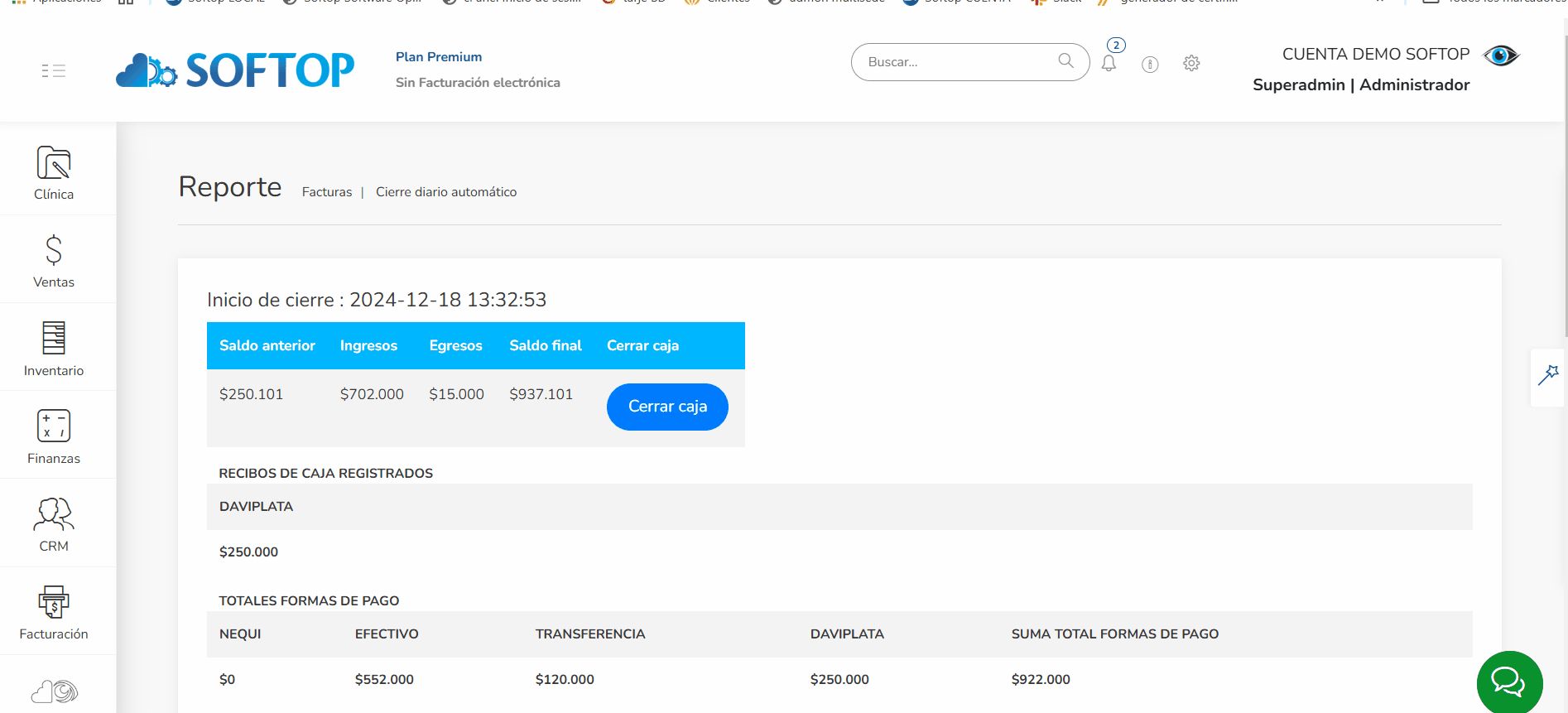Open Cierre diario automático breadcrumb
Screen dimensions: 1568x713
pyautogui.click(x=446, y=192)
